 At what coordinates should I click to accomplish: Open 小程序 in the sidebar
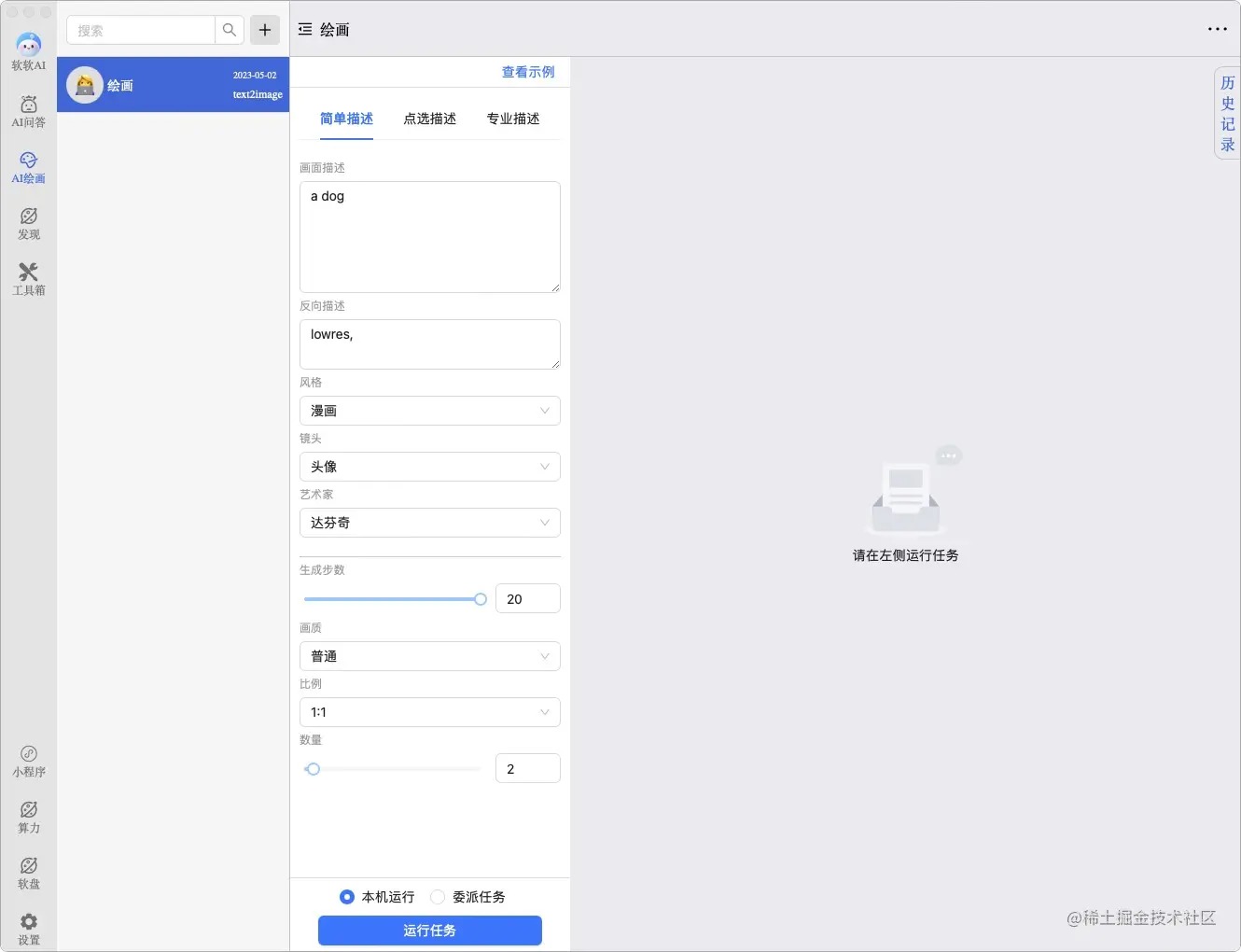tap(29, 761)
